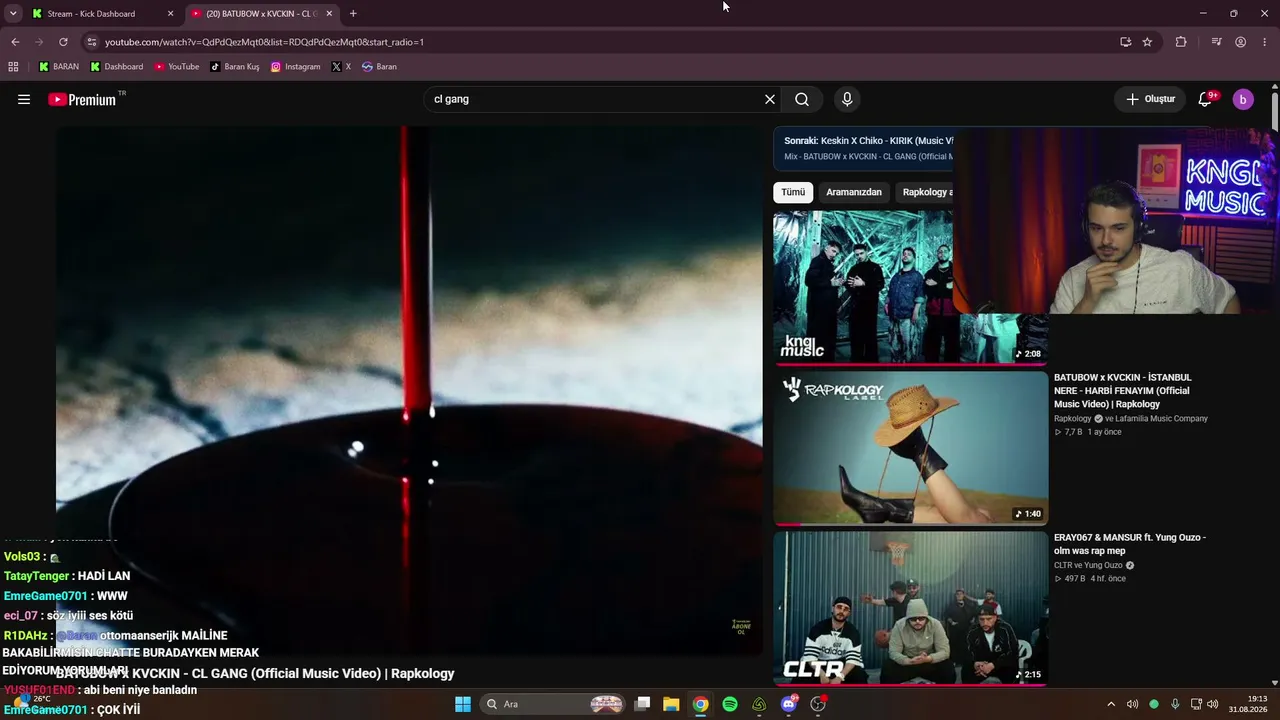Screen dimensions: 1280x720
Task: Select the Tümü filter chip
Action: pos(793,192)
